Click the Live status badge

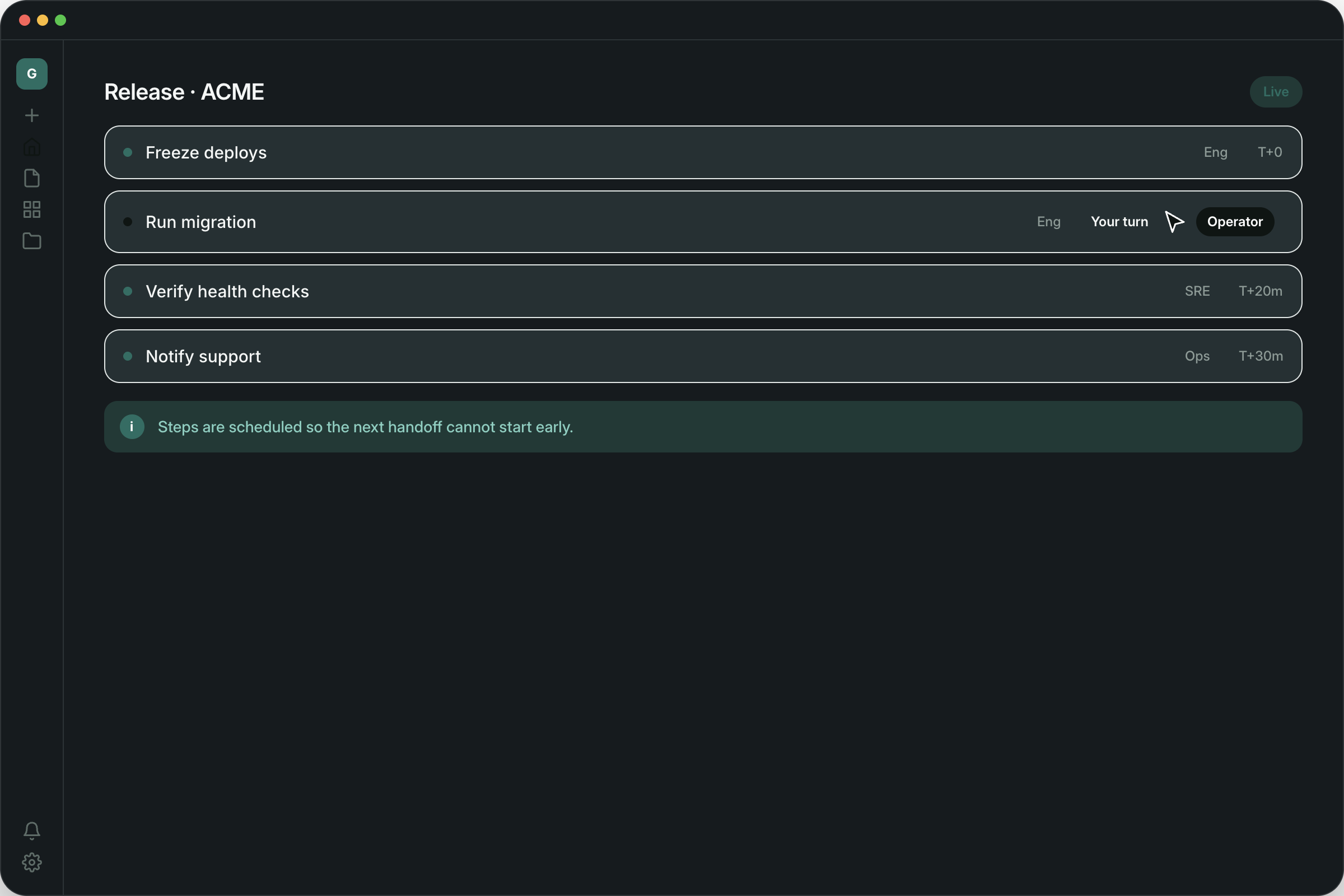(x=1276, y=92)
